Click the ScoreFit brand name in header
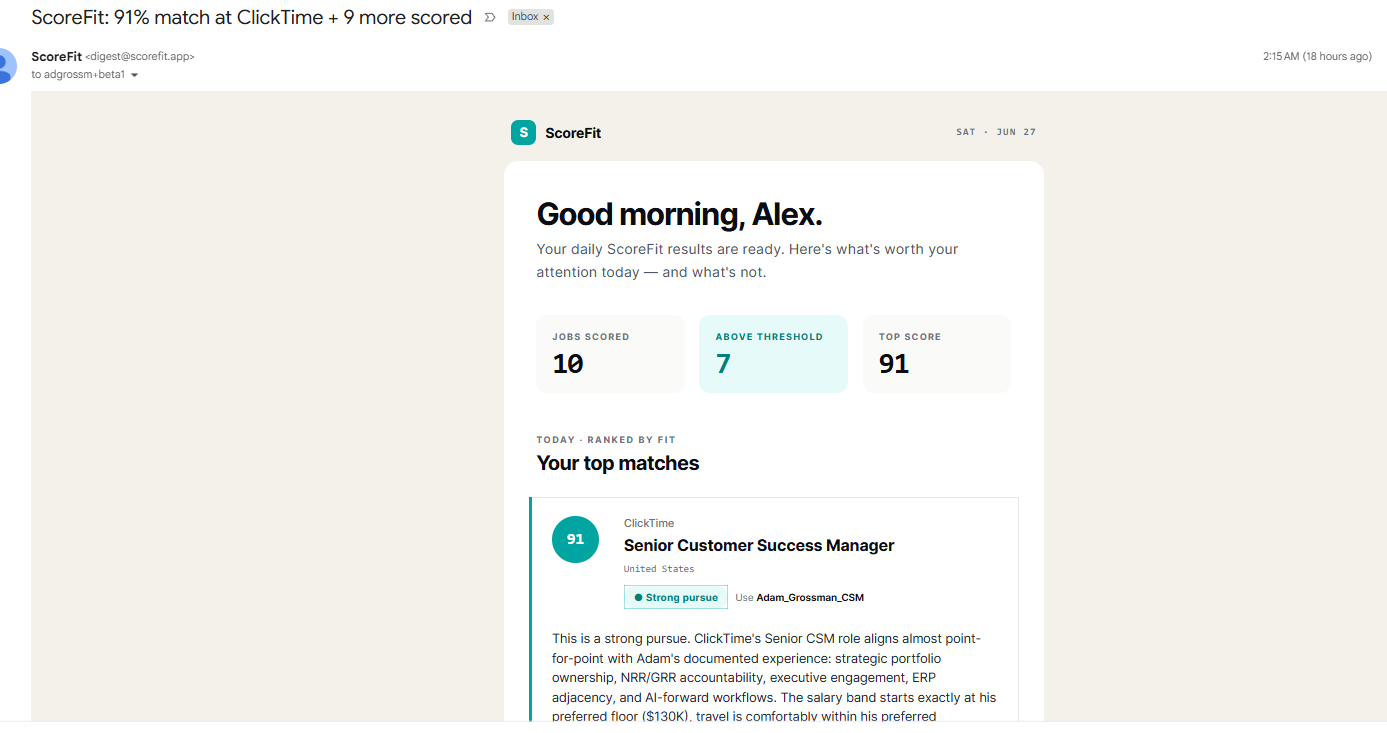This screenshot has width=1387, height=733. tap(573, 133)
